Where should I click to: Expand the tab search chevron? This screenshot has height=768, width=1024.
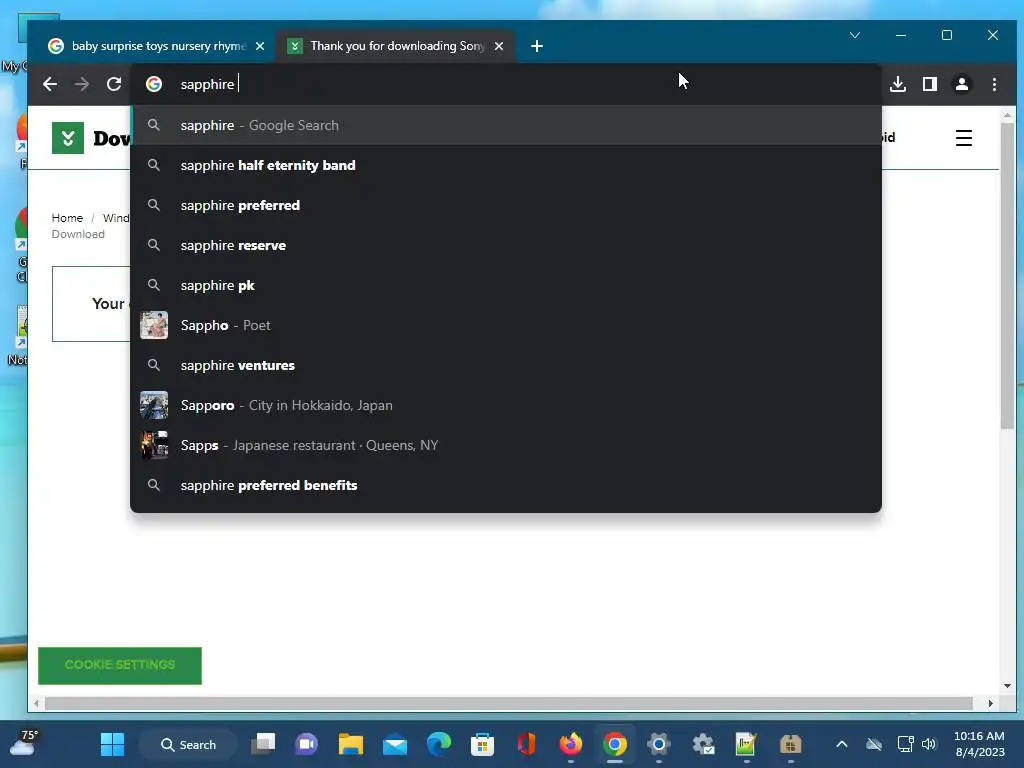click(855, 35)
